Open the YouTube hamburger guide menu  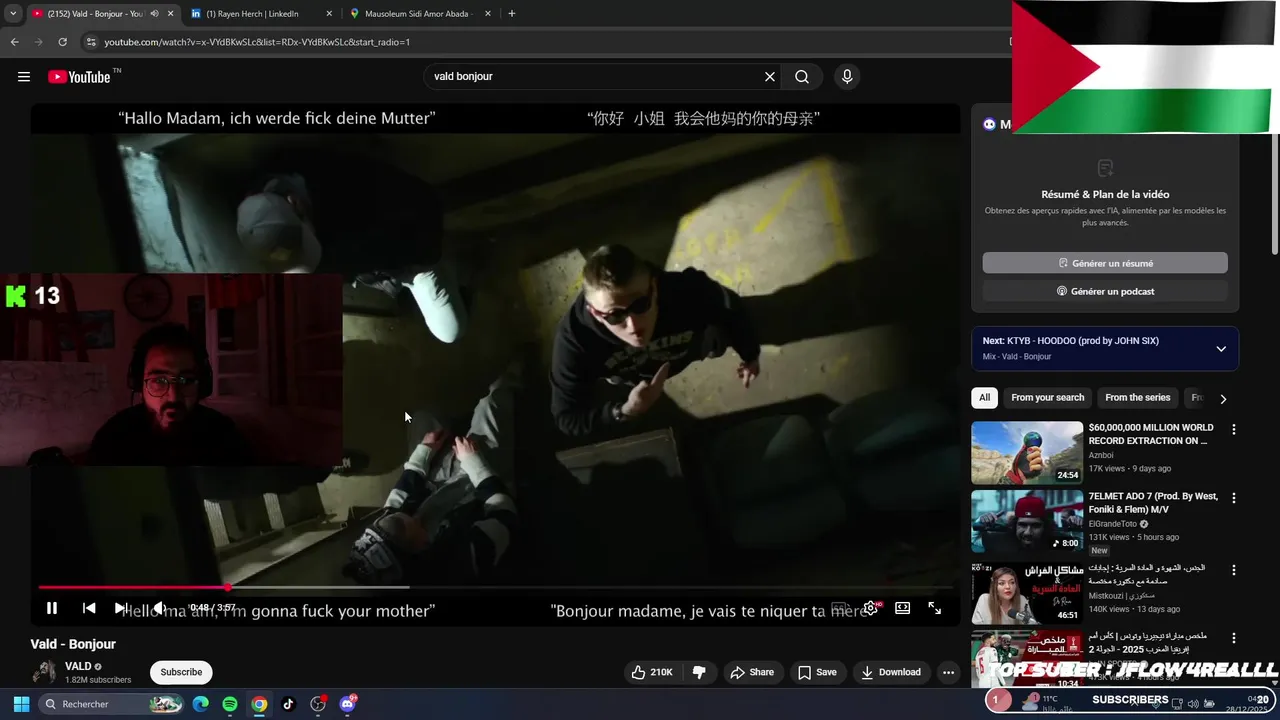click(24, 77)
